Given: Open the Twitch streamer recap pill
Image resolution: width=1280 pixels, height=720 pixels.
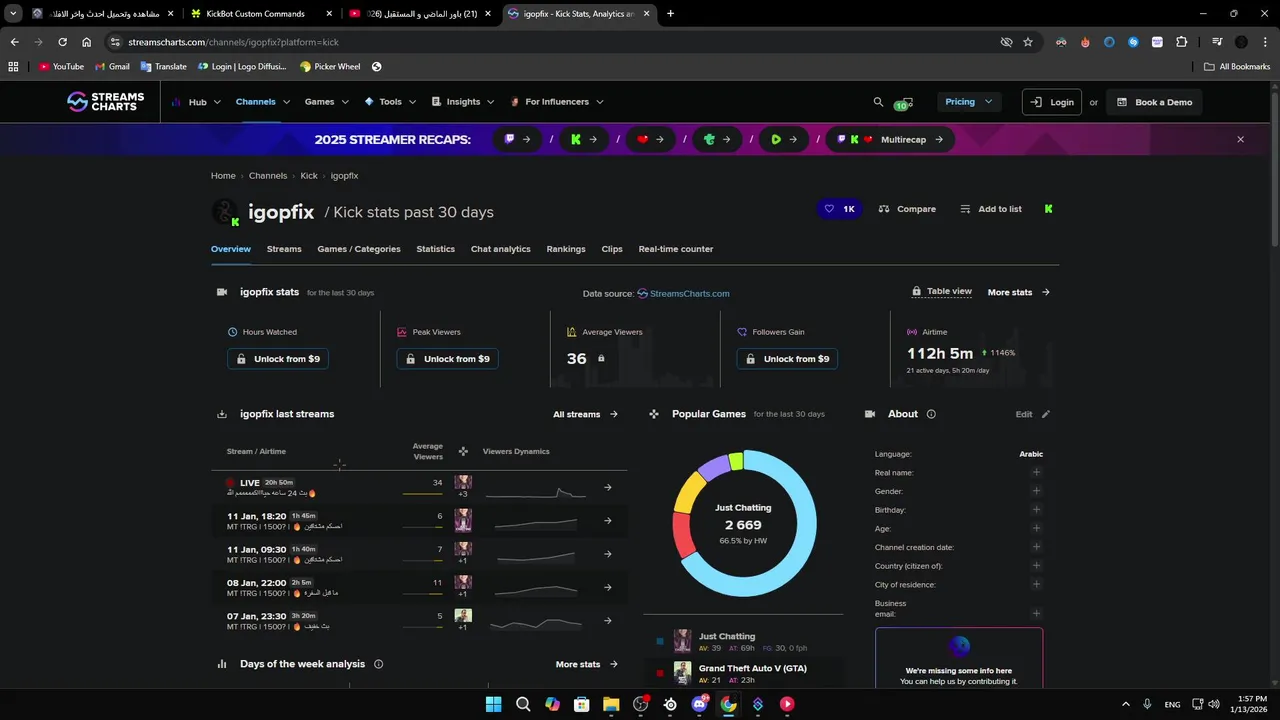Looking at the screenshot, I should pyautogui.click(x=518, y=140).
